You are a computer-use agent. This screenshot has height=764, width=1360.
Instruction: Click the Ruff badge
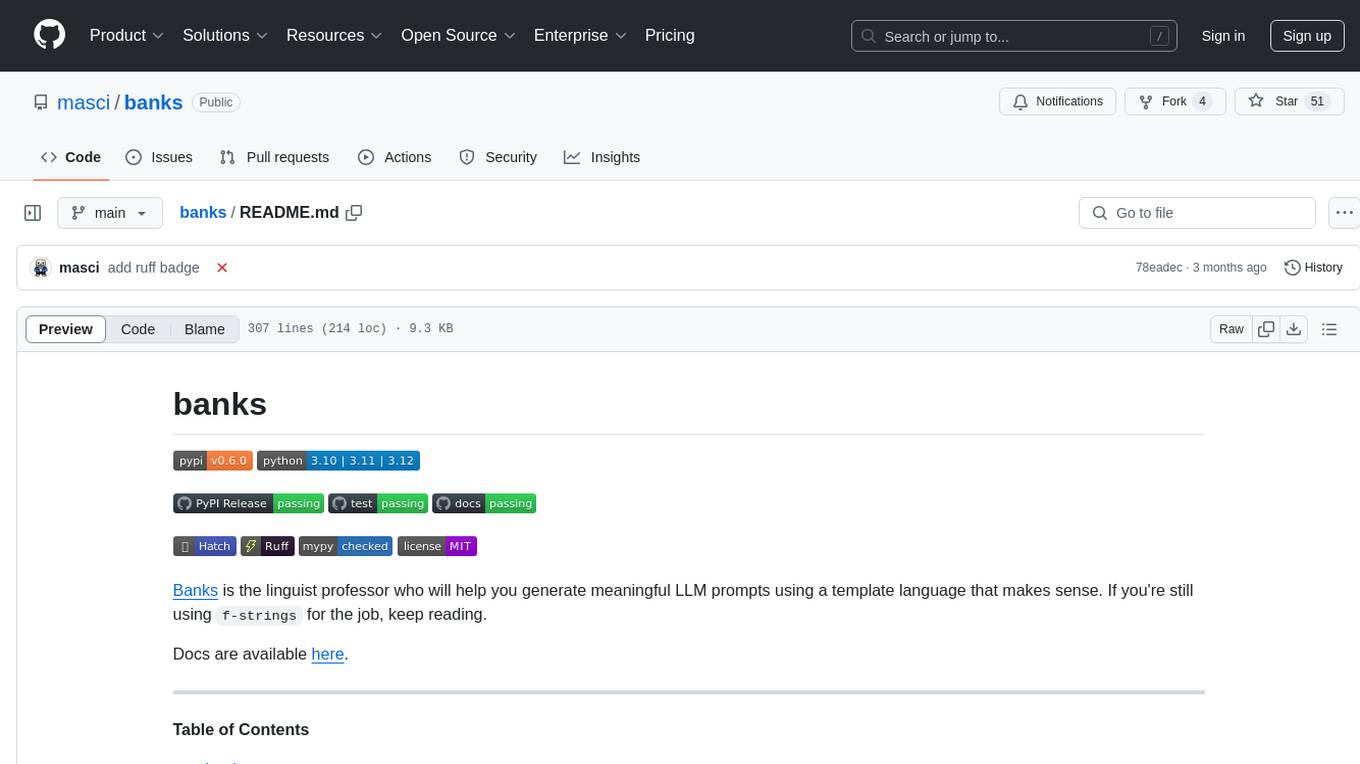[267, 546]
